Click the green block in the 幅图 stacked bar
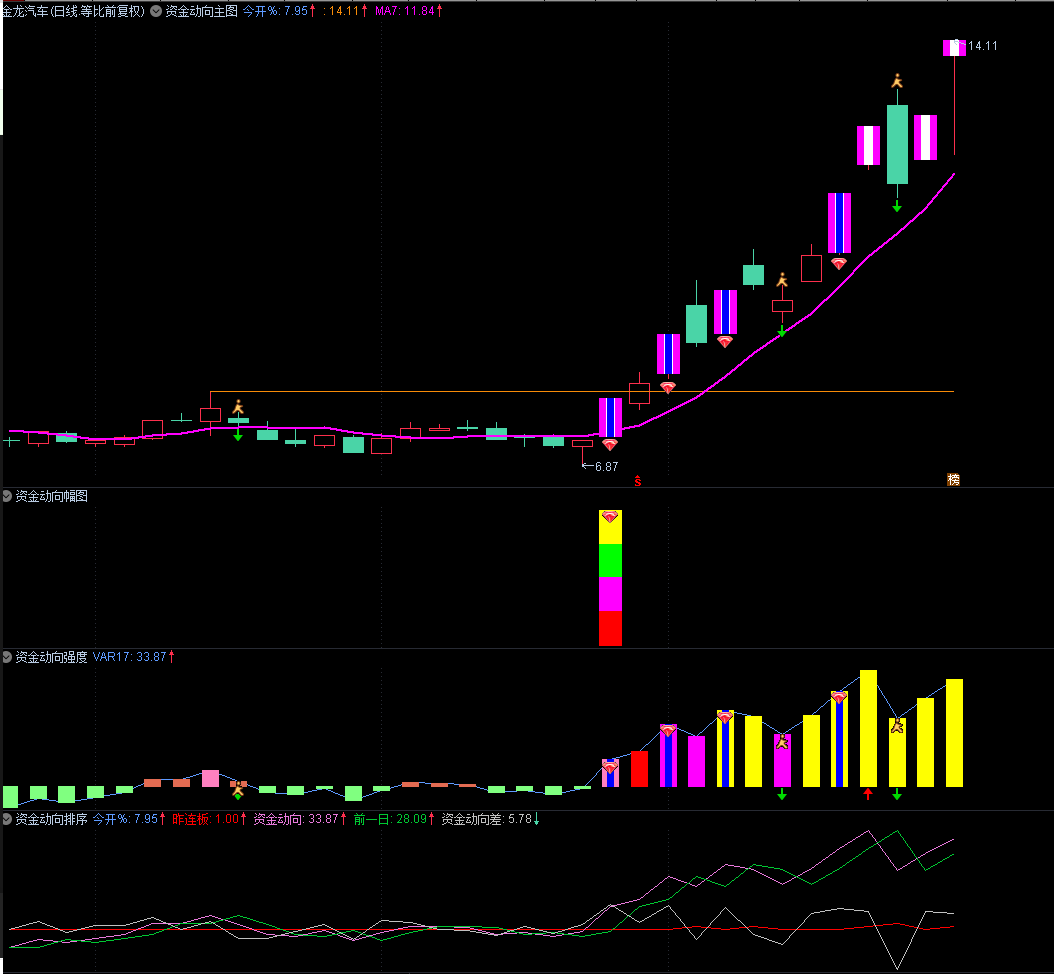This screenshot has width=1054, height=974. pos(610,560)
